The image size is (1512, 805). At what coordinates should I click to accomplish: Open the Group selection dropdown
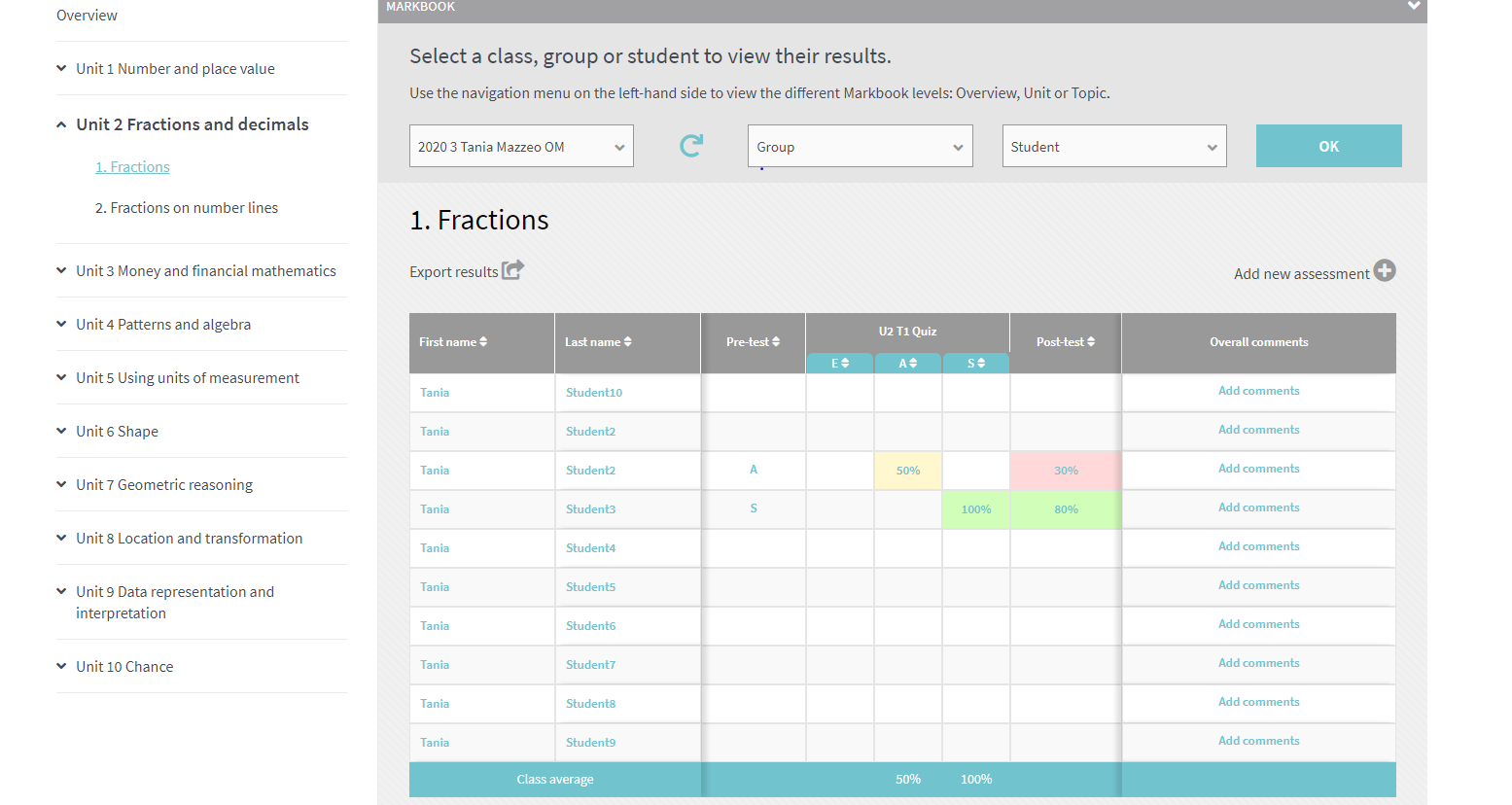click(x=860, y=145)
